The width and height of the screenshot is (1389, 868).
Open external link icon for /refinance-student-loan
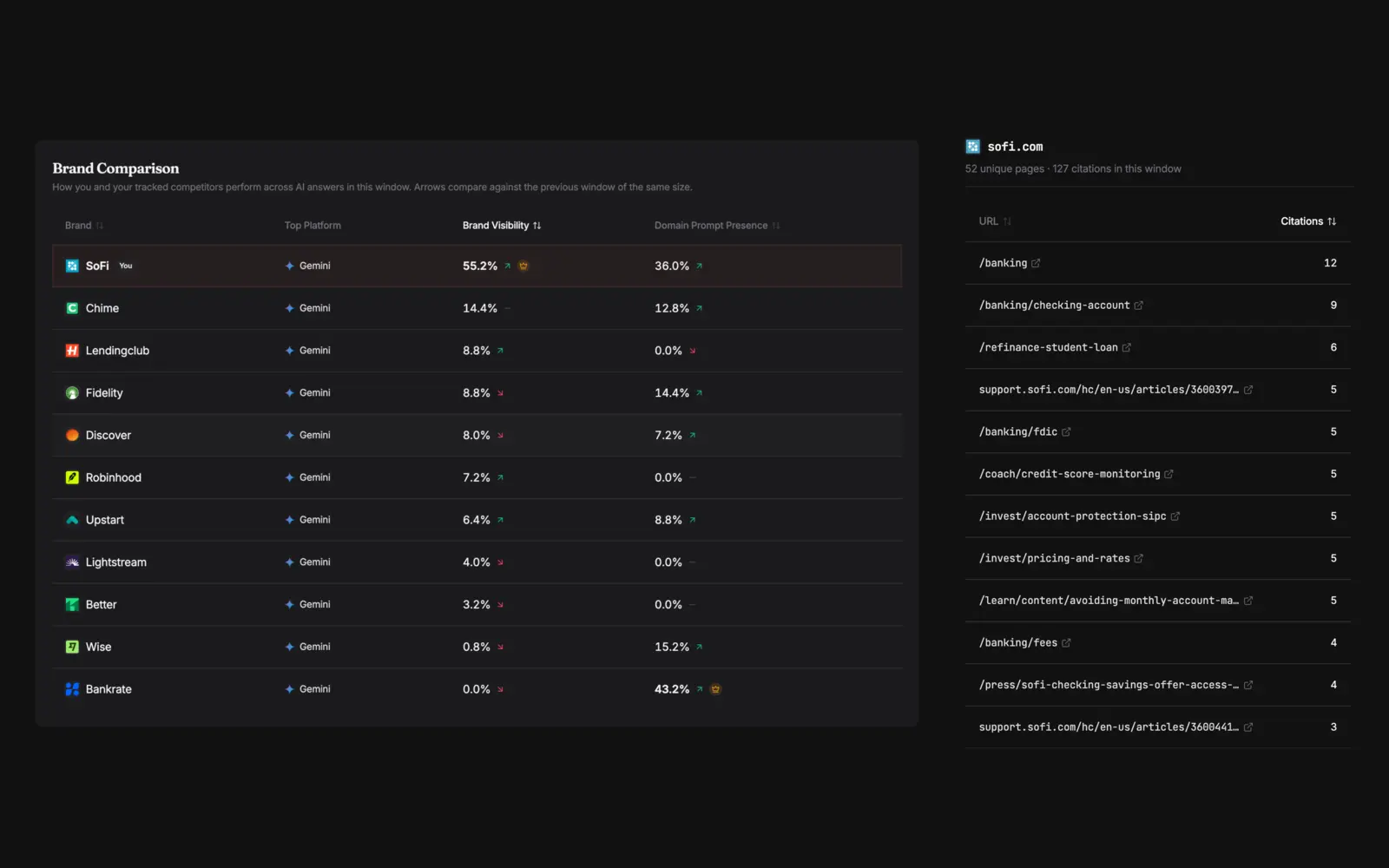pyautogui.click(x=1126, y=347)
